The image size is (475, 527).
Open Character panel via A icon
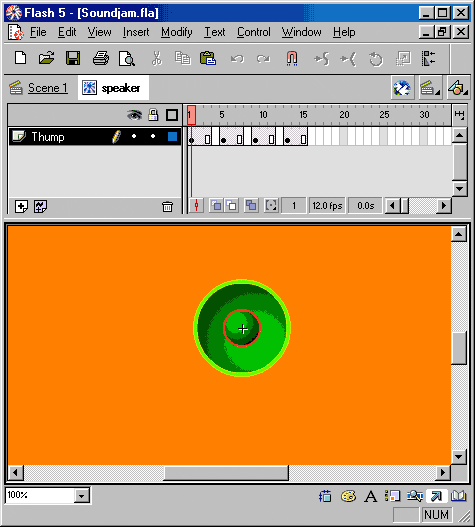click(x=370, y=496)
